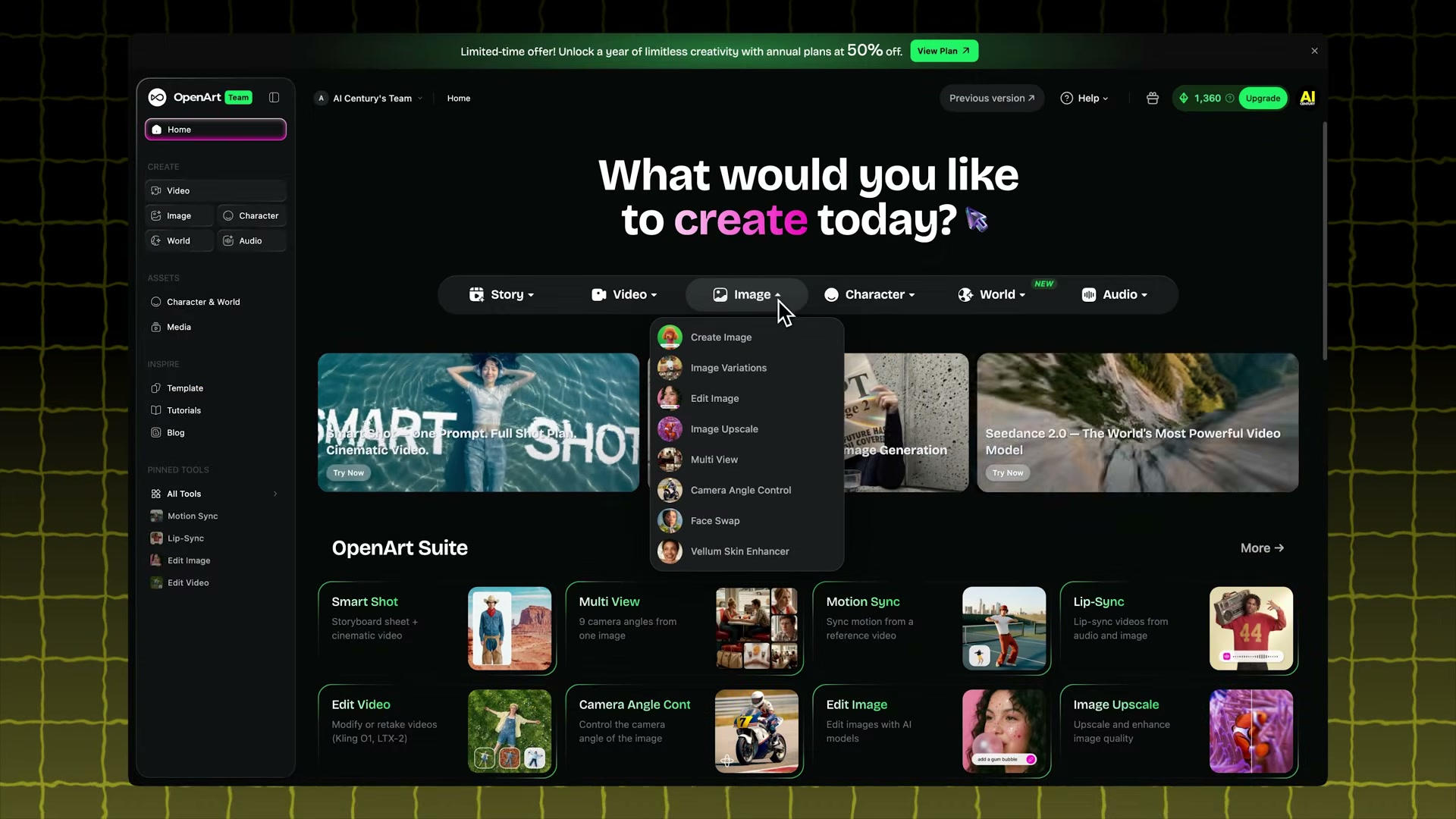Open the Motion Sync suite card
This screenshot has width=1456, height=819.
932,628
